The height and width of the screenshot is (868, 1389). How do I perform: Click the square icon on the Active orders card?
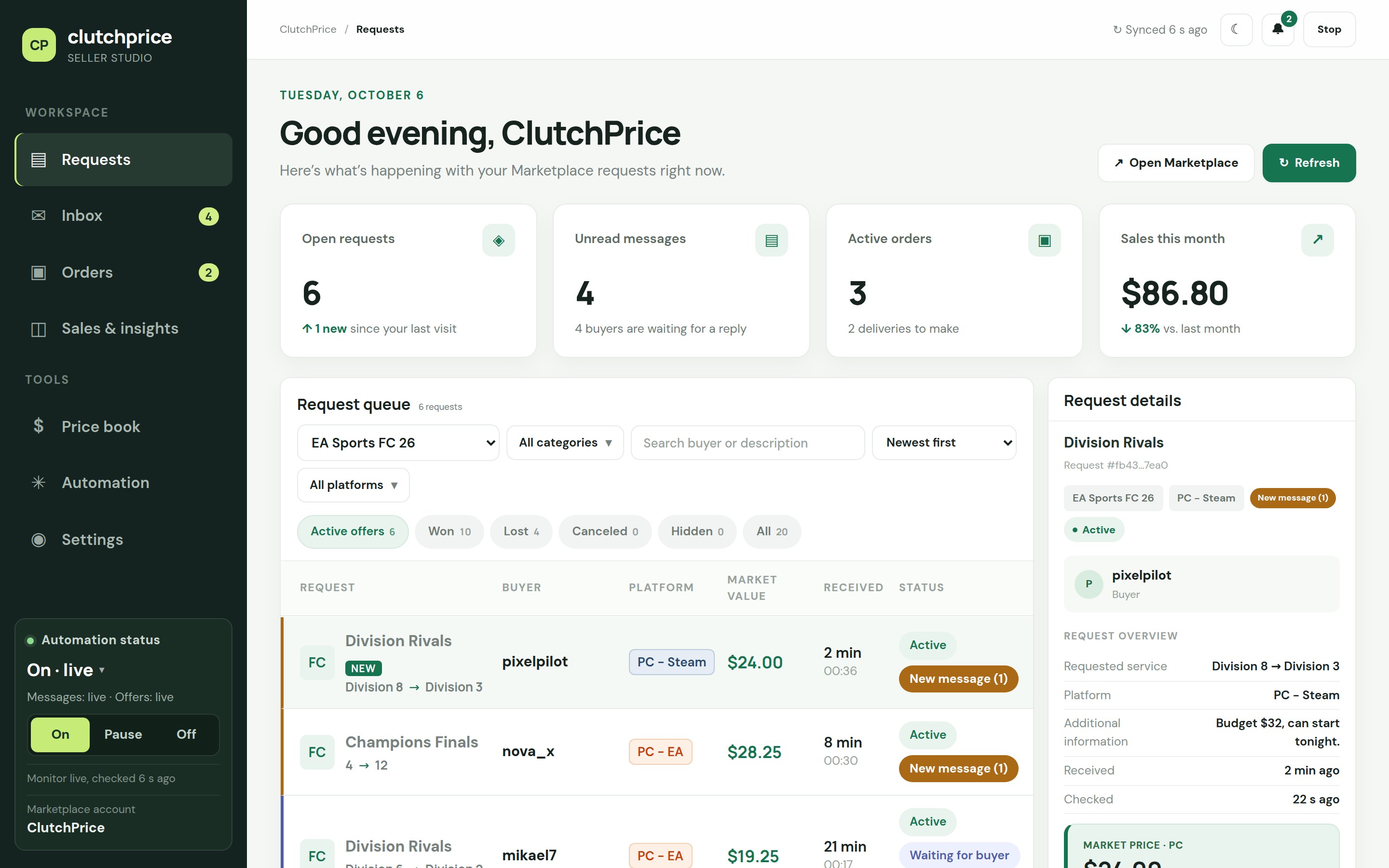1045,240
